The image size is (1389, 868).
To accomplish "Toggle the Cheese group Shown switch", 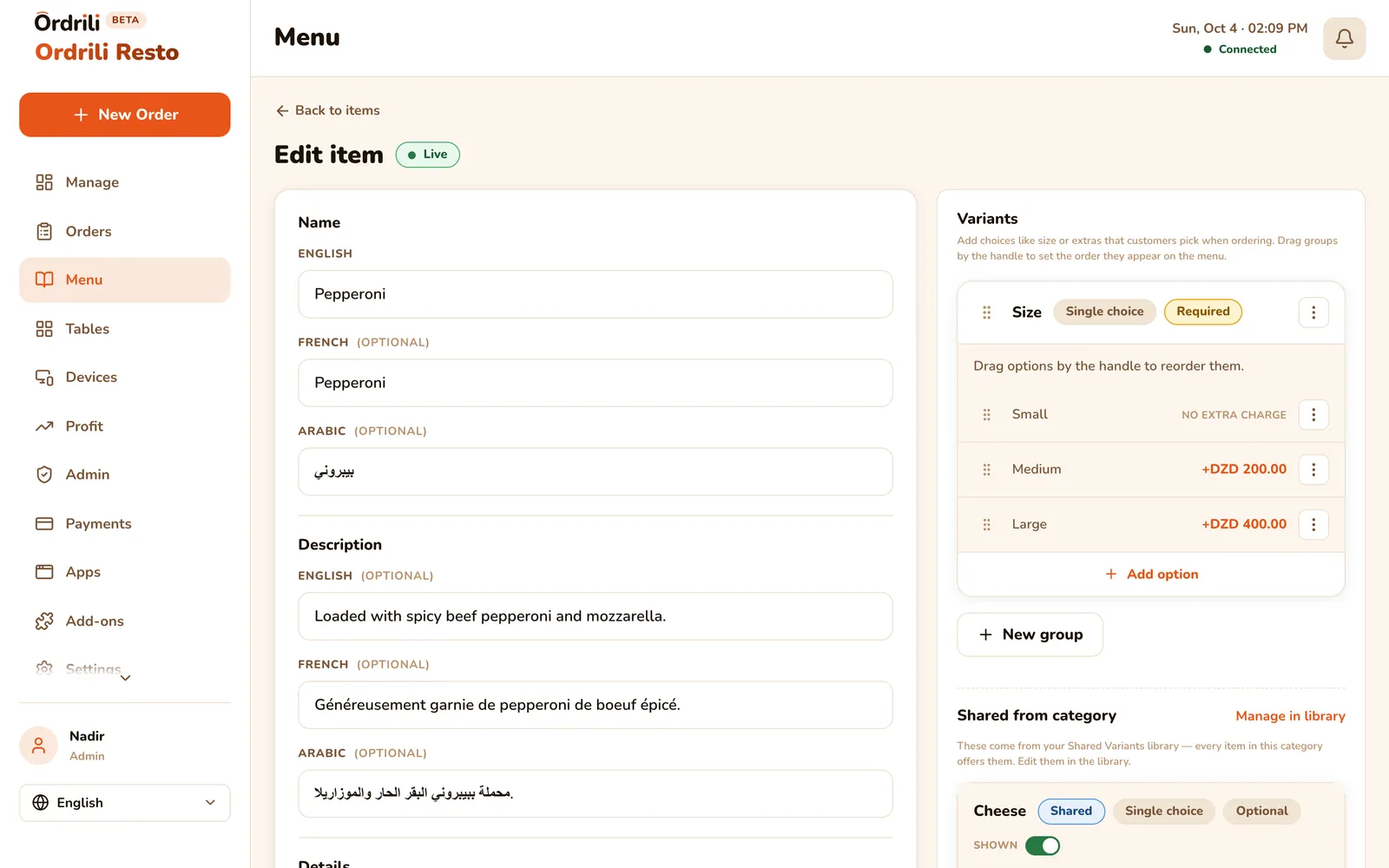I will (1043, 845).
